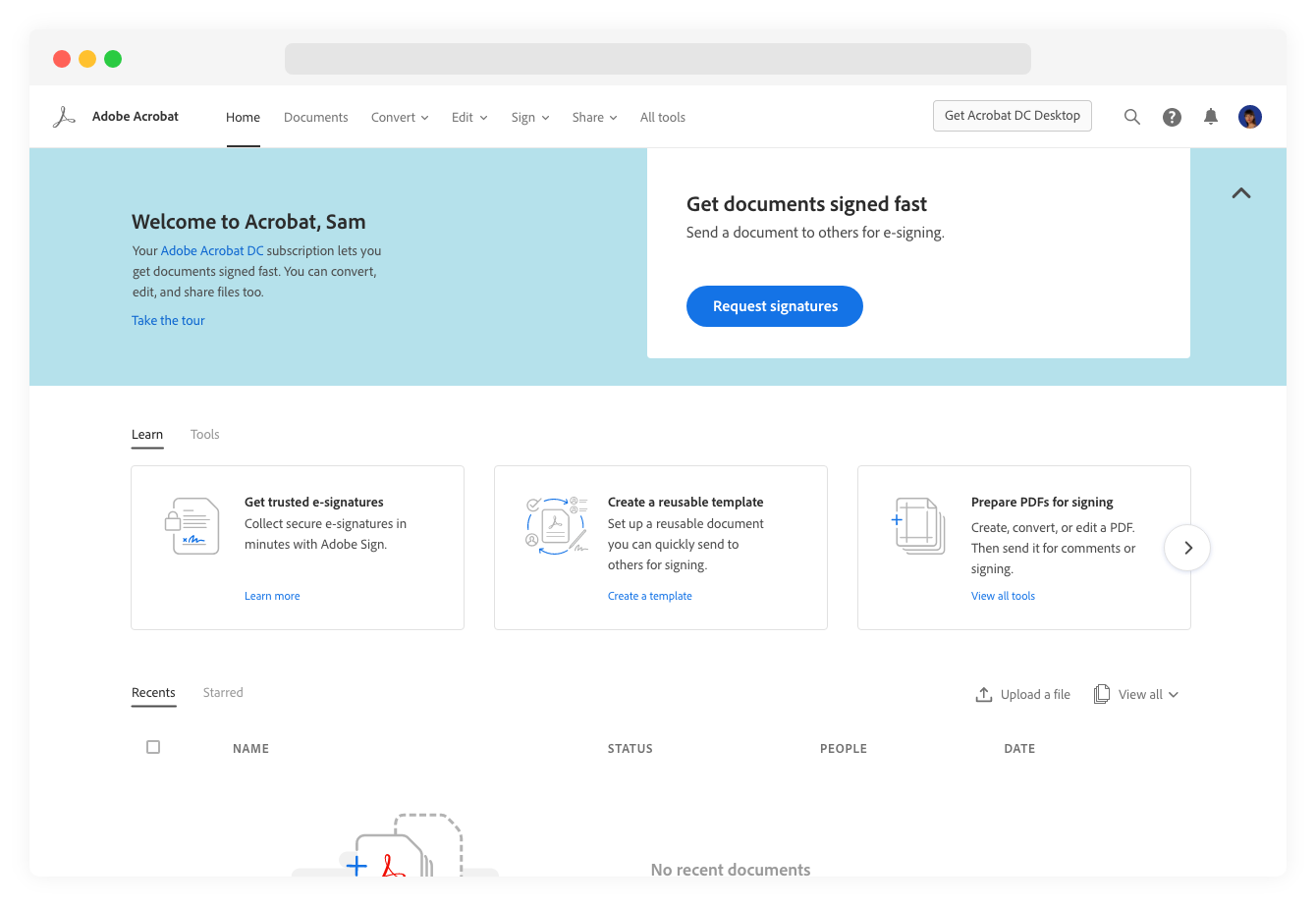Follow the Adobe Acrobat DC link
Screen dimensions: 1316x906
point(212,251)
